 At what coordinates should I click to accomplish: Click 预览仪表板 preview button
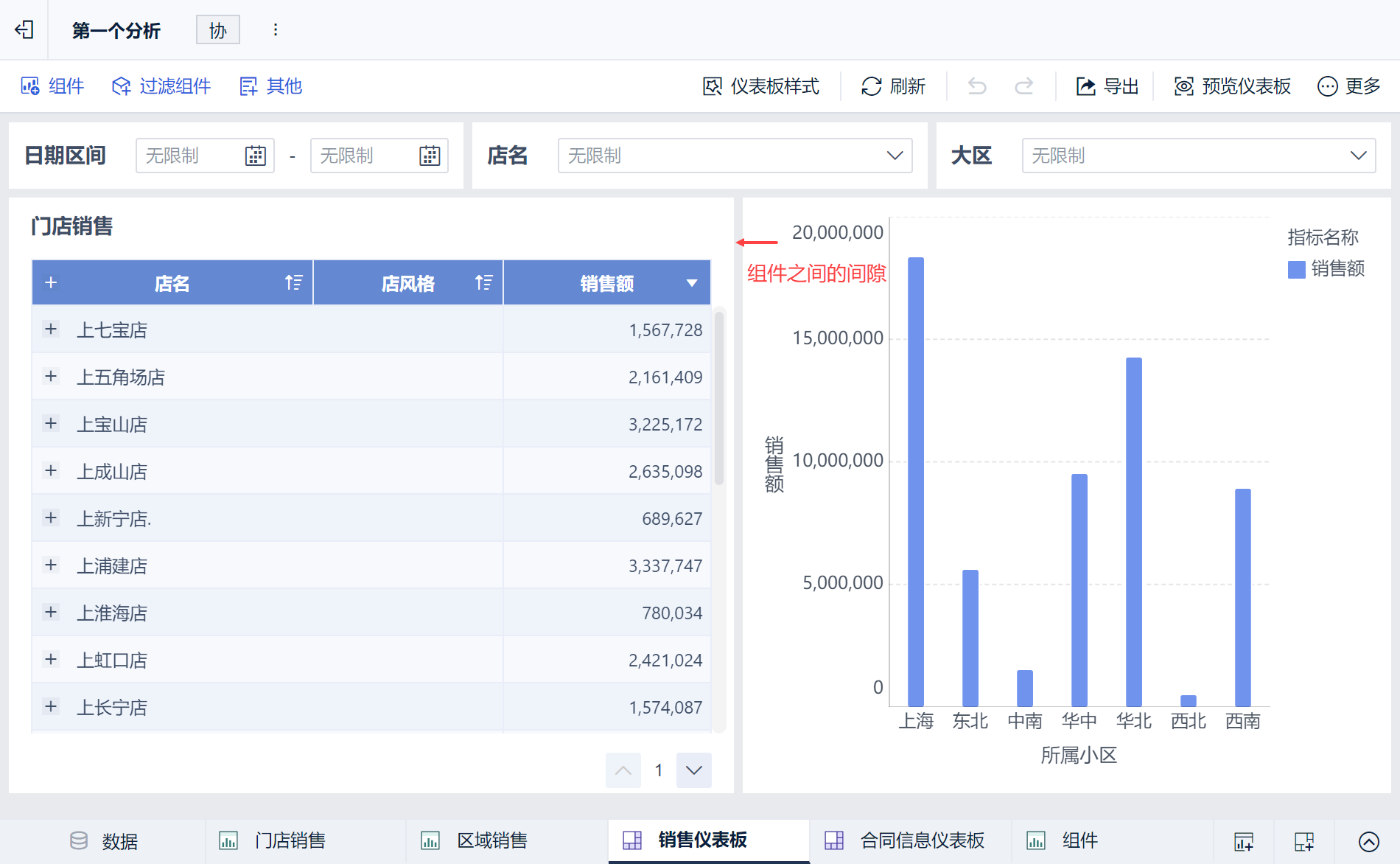1232,86
